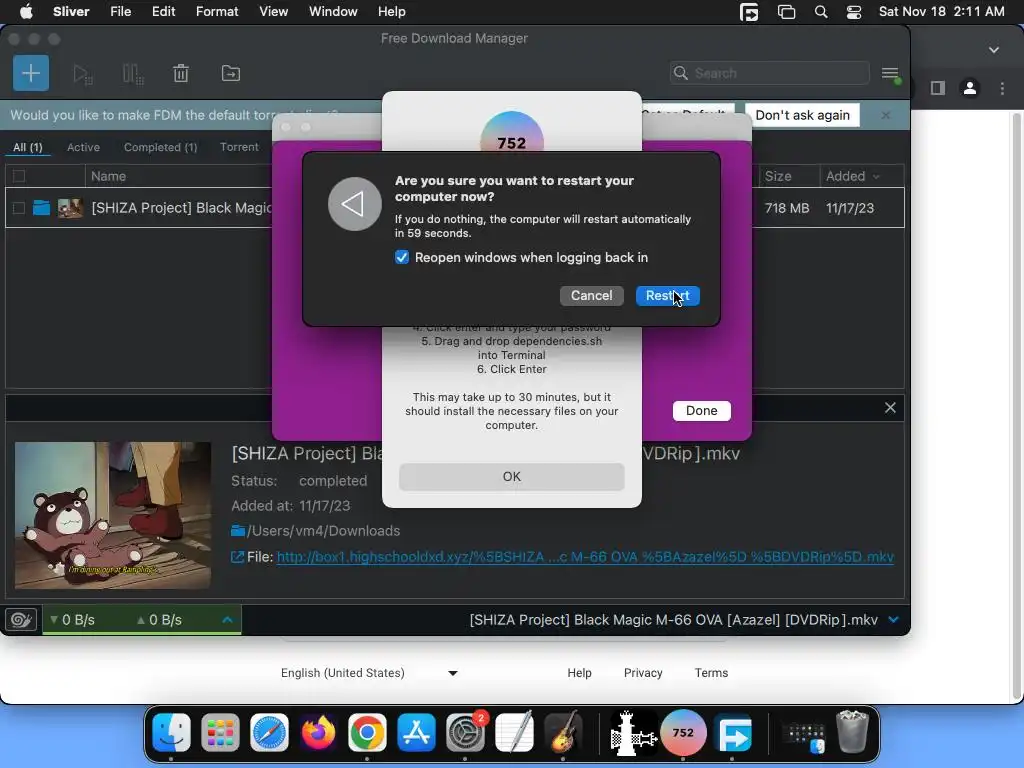Click Don't ask again button

click(x=802, y=115)
